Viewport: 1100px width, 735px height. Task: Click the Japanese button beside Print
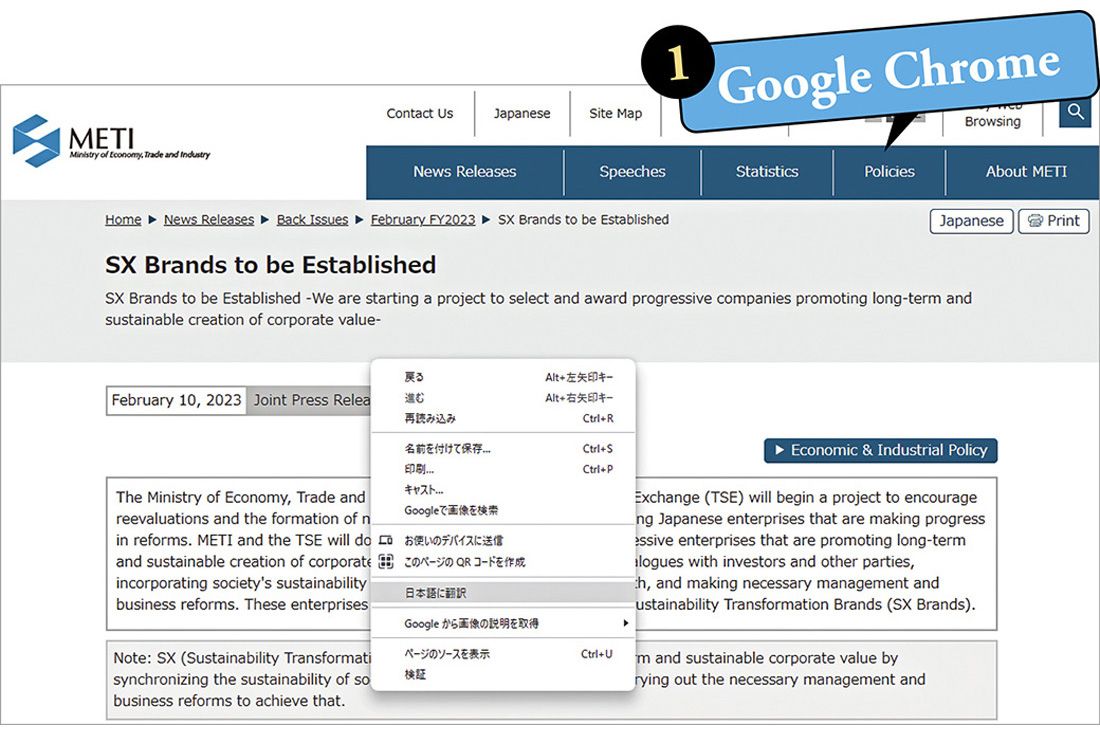click(x=972, y=221)
